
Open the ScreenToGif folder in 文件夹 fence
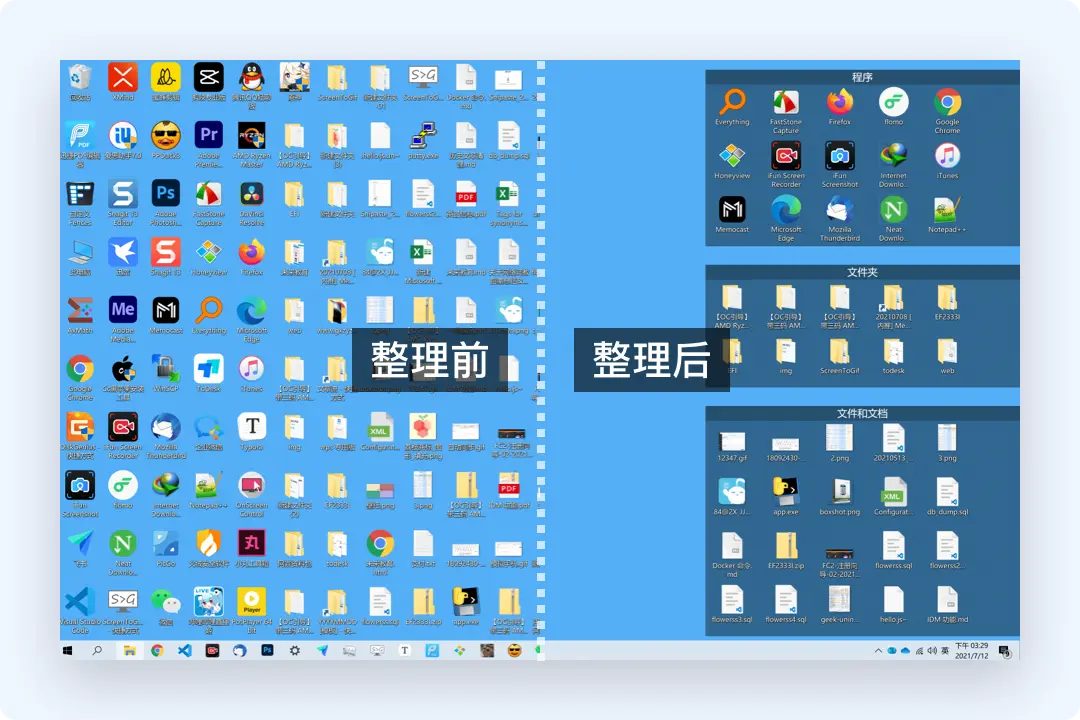839,351
